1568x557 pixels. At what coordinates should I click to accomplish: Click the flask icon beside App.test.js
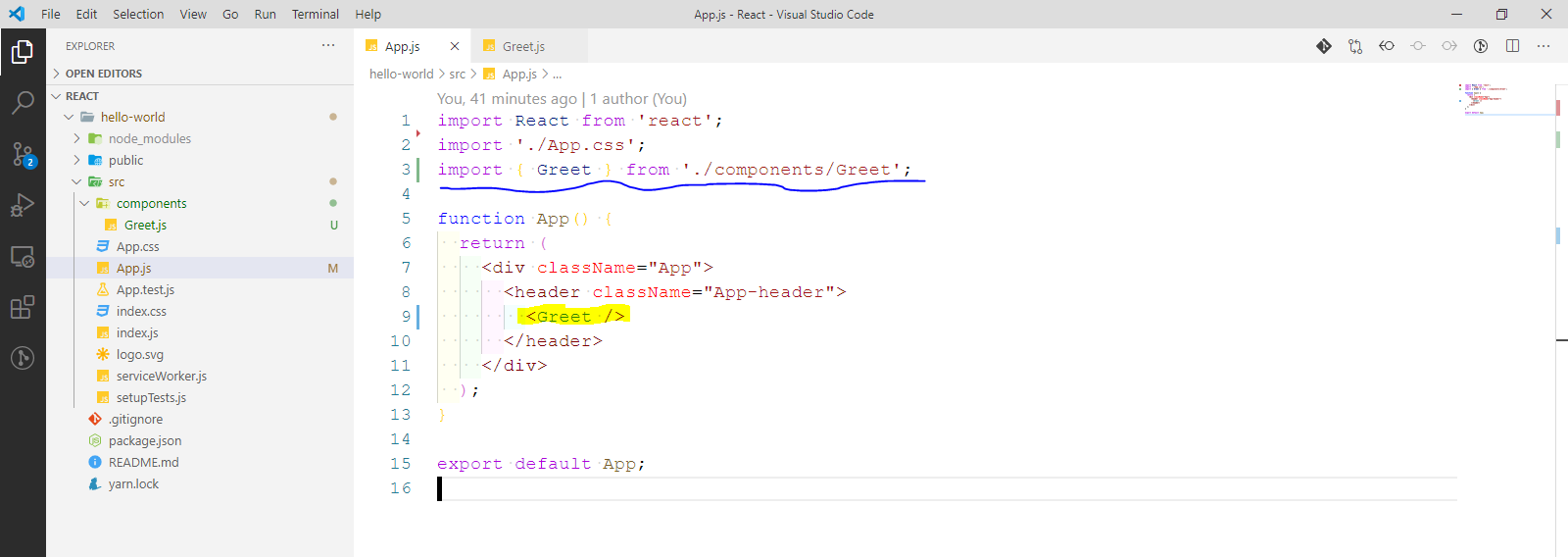[103, 290]
